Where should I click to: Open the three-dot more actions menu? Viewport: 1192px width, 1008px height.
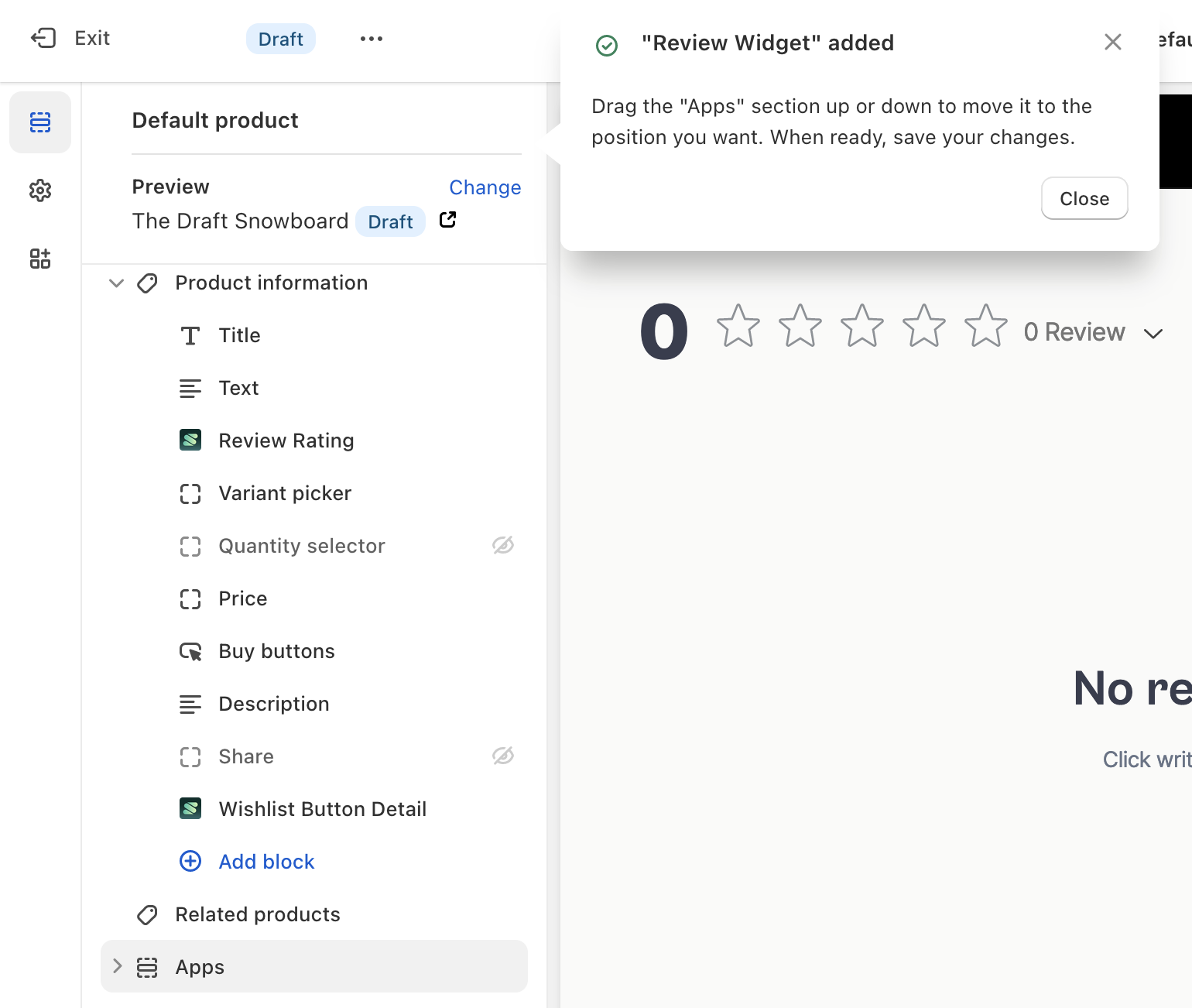tap(372, 39)
